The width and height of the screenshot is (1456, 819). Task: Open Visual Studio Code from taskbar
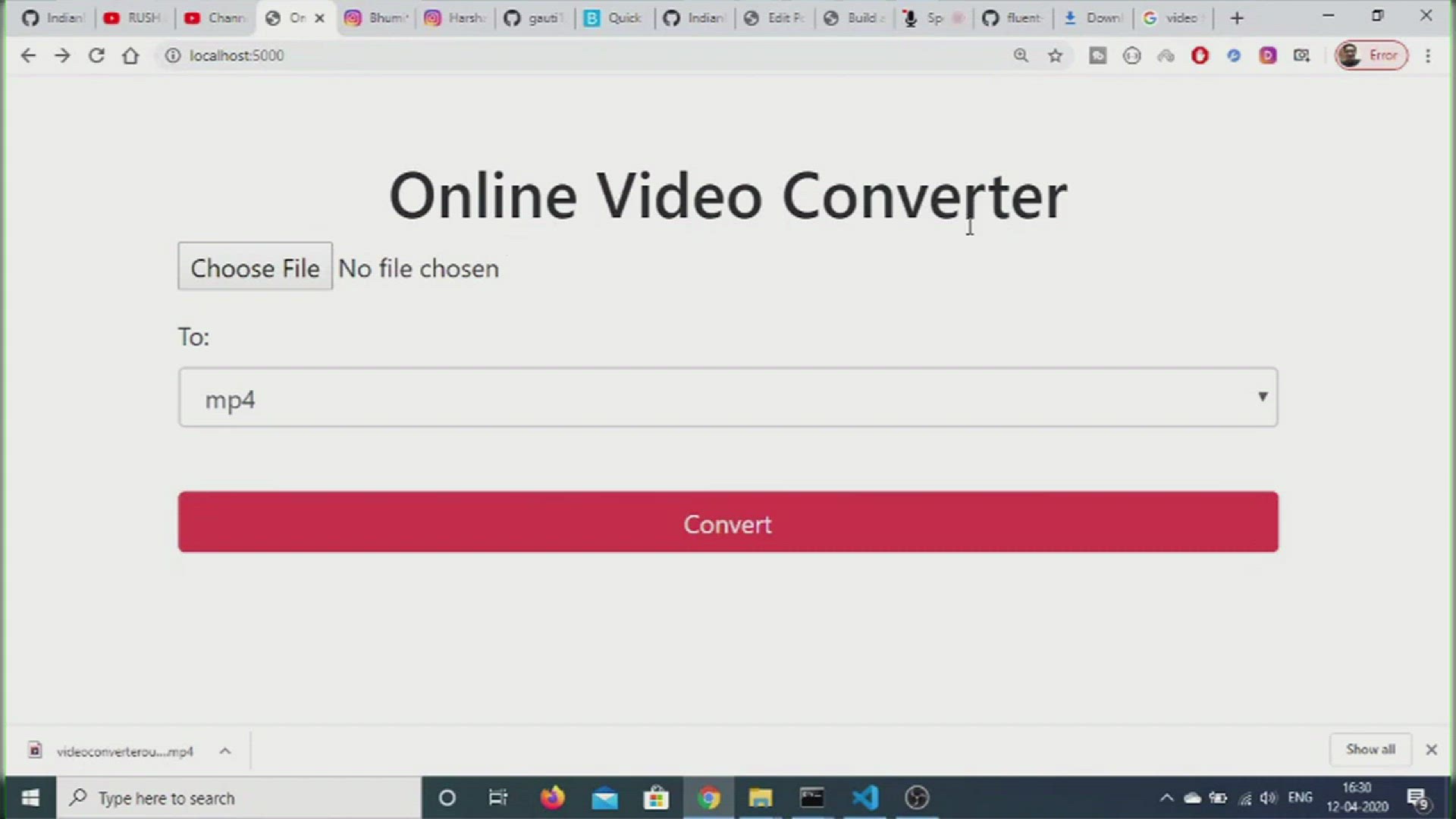[x=864, y=798]
